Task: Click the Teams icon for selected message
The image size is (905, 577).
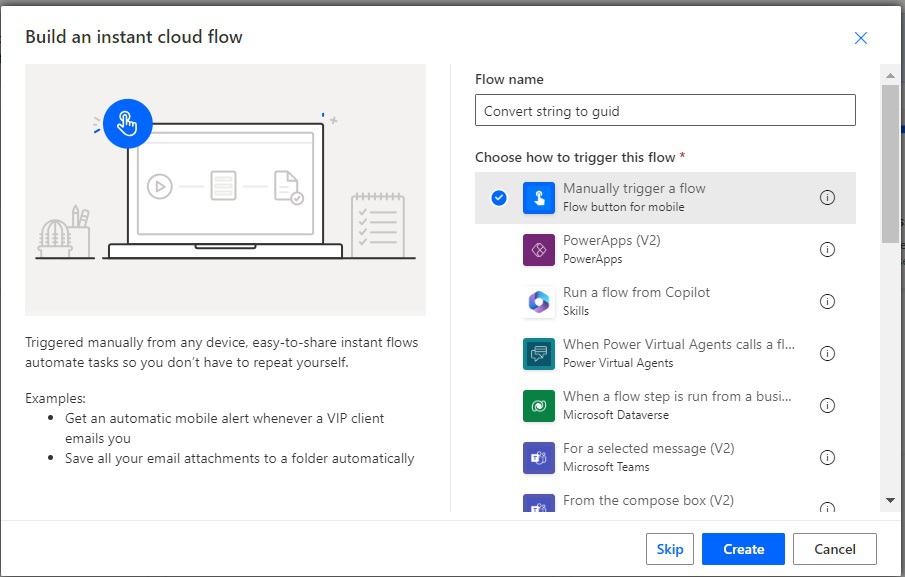Action: pyautogui.click(x=538, y=458)
